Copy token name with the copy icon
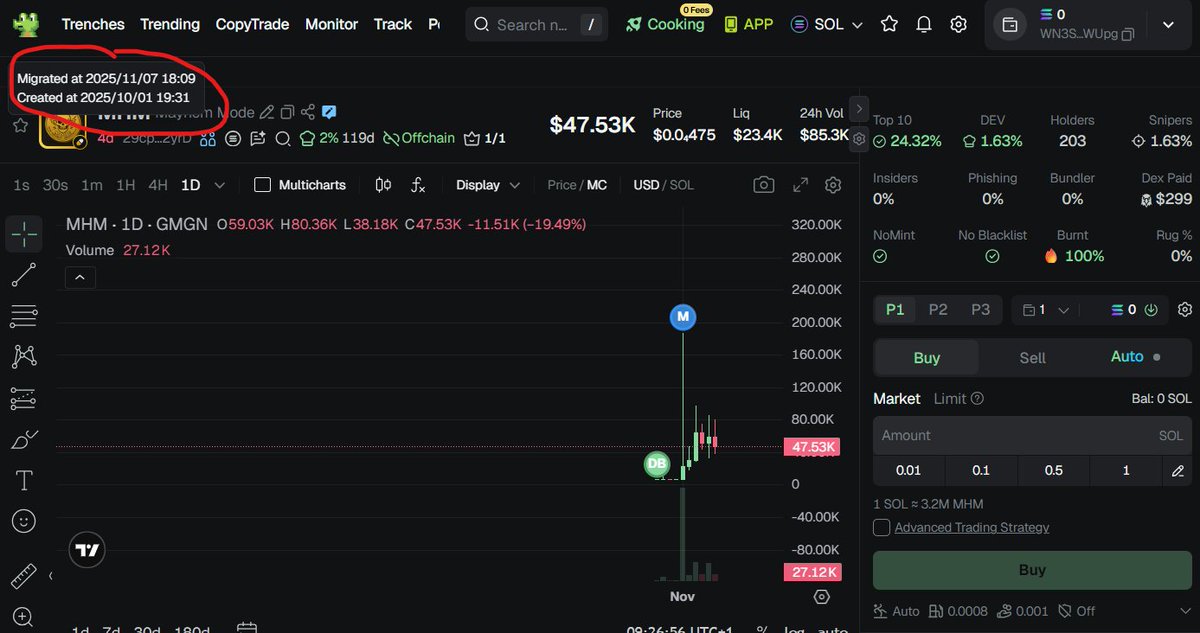The height and width of the screenshot is (633, 1200). coord(287,112)
